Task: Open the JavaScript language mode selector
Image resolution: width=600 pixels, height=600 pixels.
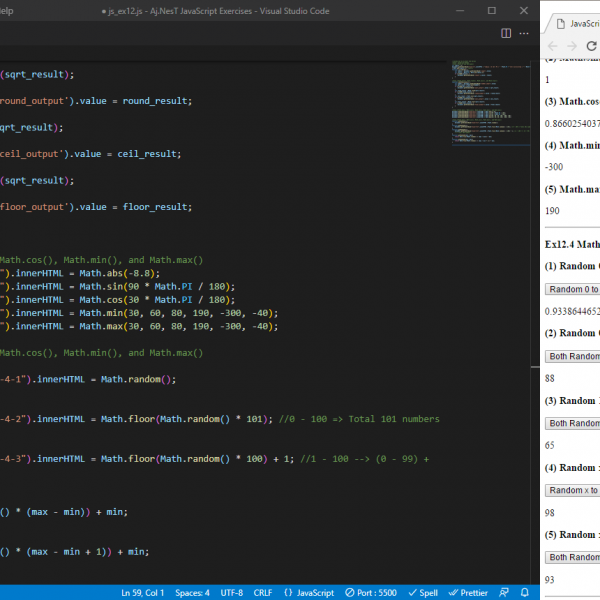Action: click(308, 592)
